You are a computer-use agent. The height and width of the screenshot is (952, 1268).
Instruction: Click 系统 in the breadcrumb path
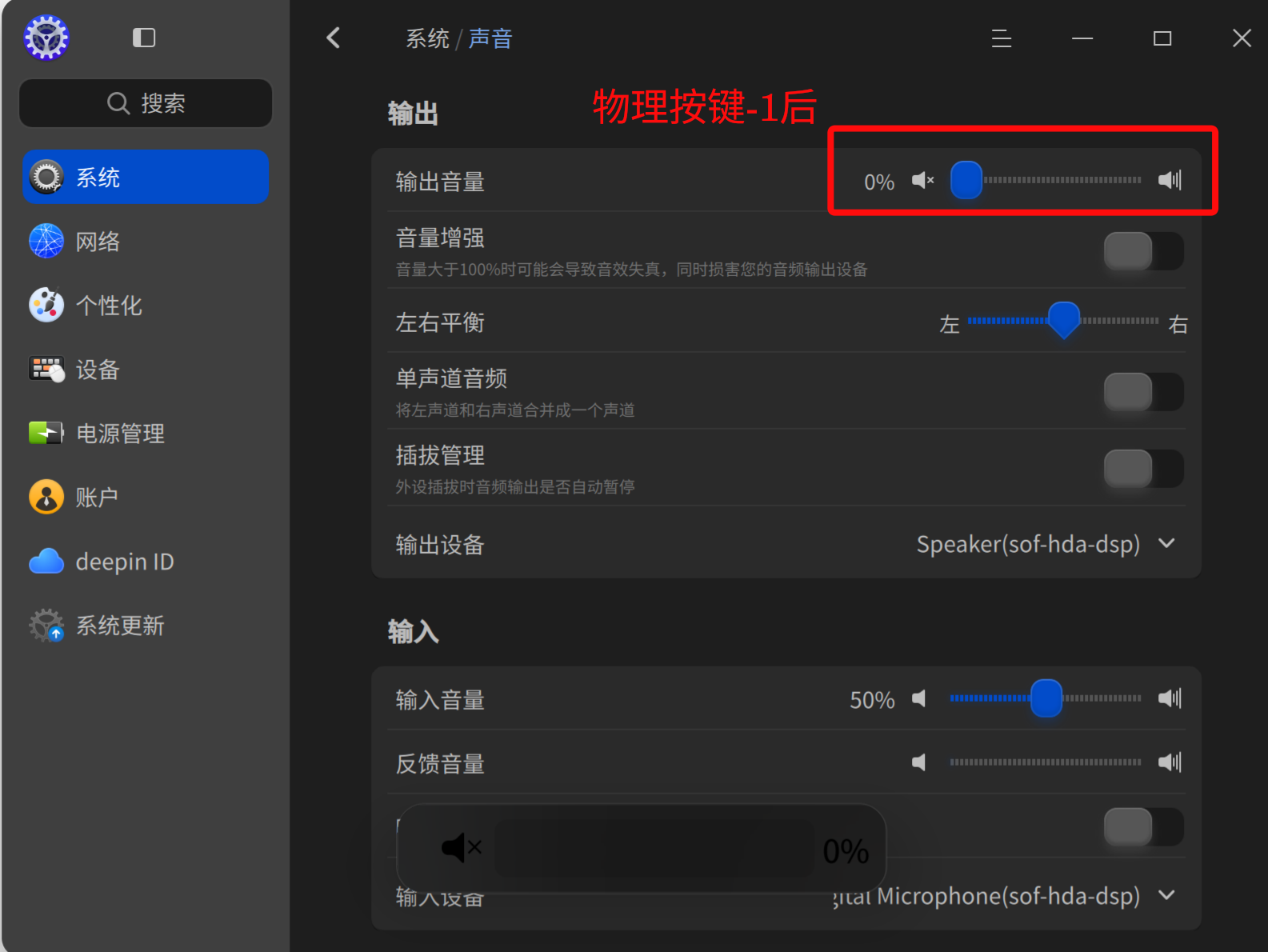click(427, 38)
